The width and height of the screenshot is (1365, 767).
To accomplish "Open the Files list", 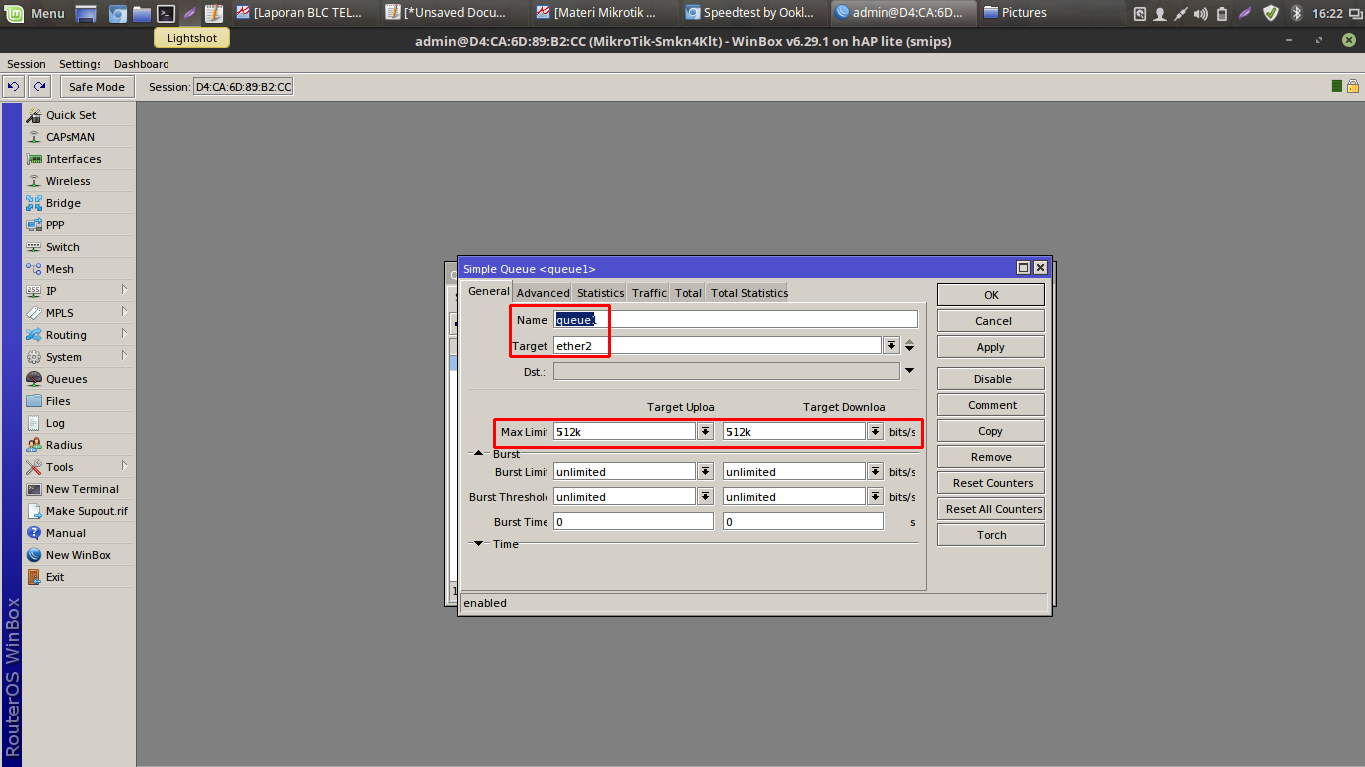I will pyautogui.click(x=79, y=401).
